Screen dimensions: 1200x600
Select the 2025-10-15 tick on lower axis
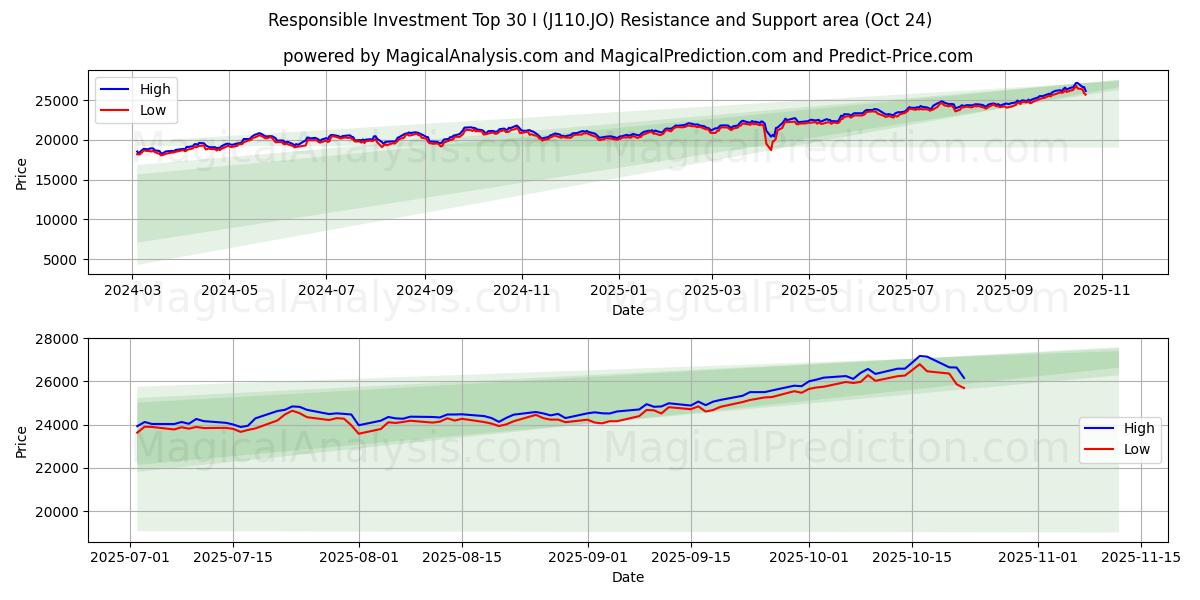pos(911,556)
